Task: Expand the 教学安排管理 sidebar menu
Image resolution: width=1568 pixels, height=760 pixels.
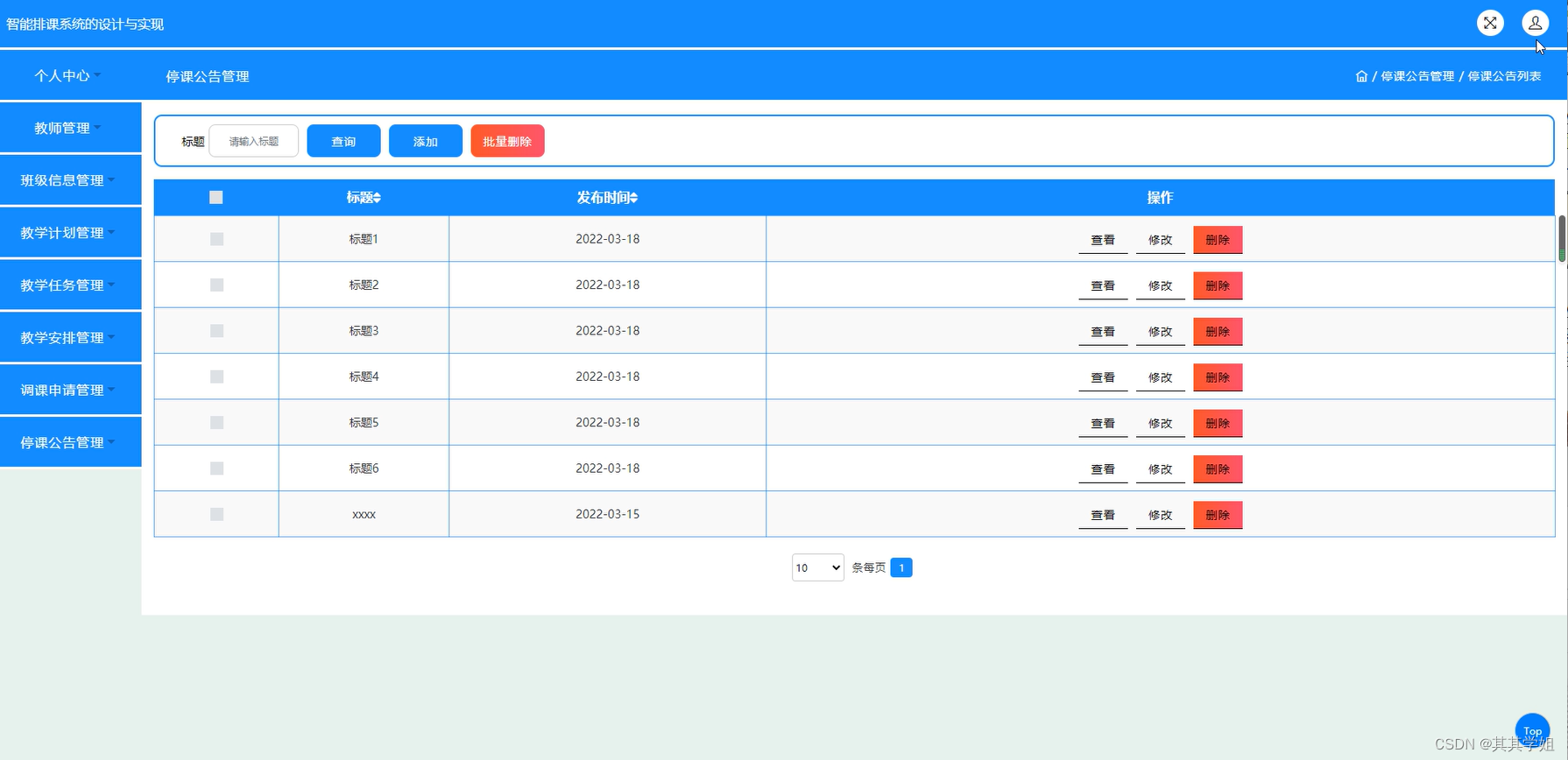Action: (70, 338)
